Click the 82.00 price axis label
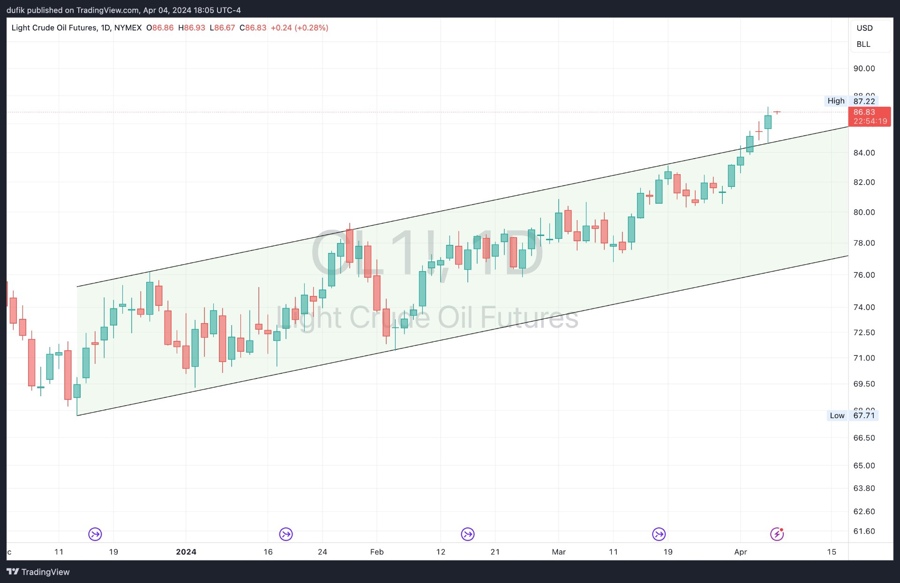Image resolution: width=900 pixels, height=583 pixels. pos(864,182)
